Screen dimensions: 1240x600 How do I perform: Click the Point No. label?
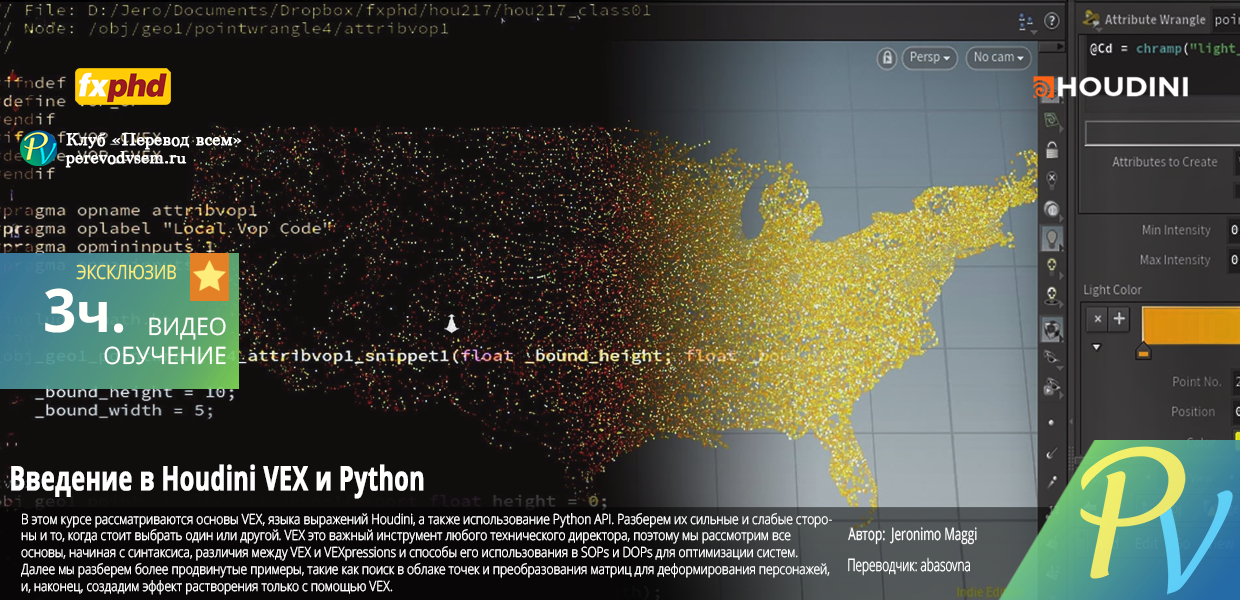[1197, 382]
